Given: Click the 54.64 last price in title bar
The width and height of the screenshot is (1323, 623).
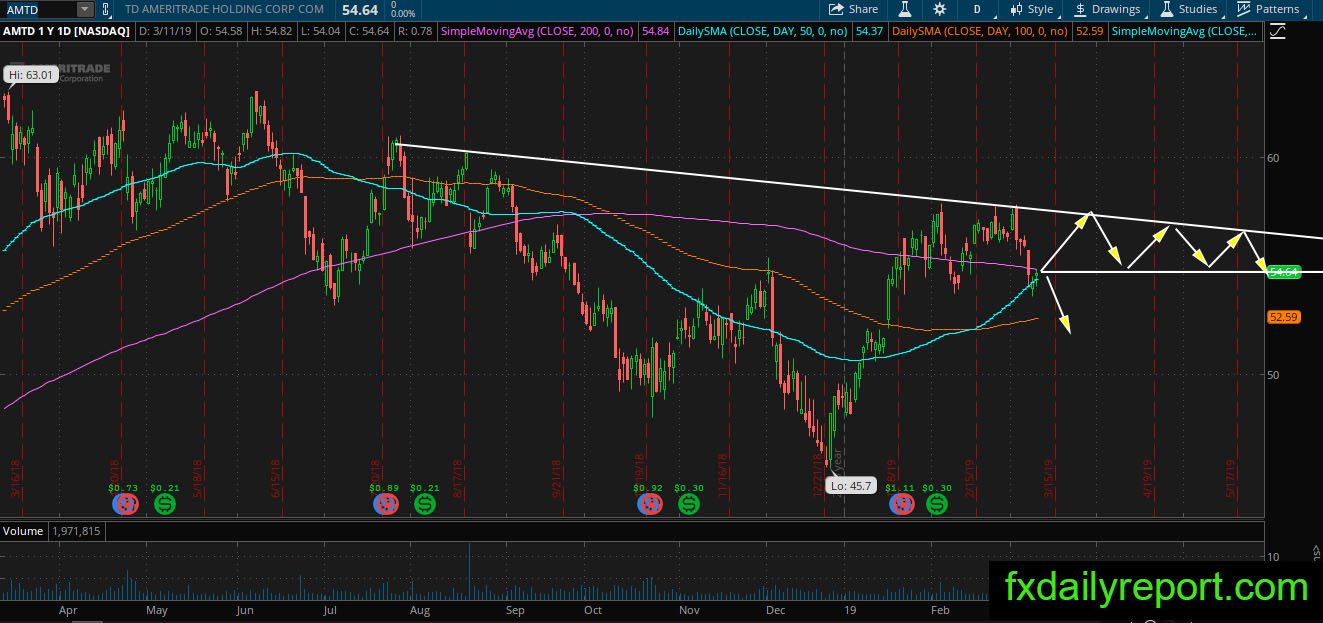Looking at the screenshot, I should pyautogui.click(x=359, y=8).
